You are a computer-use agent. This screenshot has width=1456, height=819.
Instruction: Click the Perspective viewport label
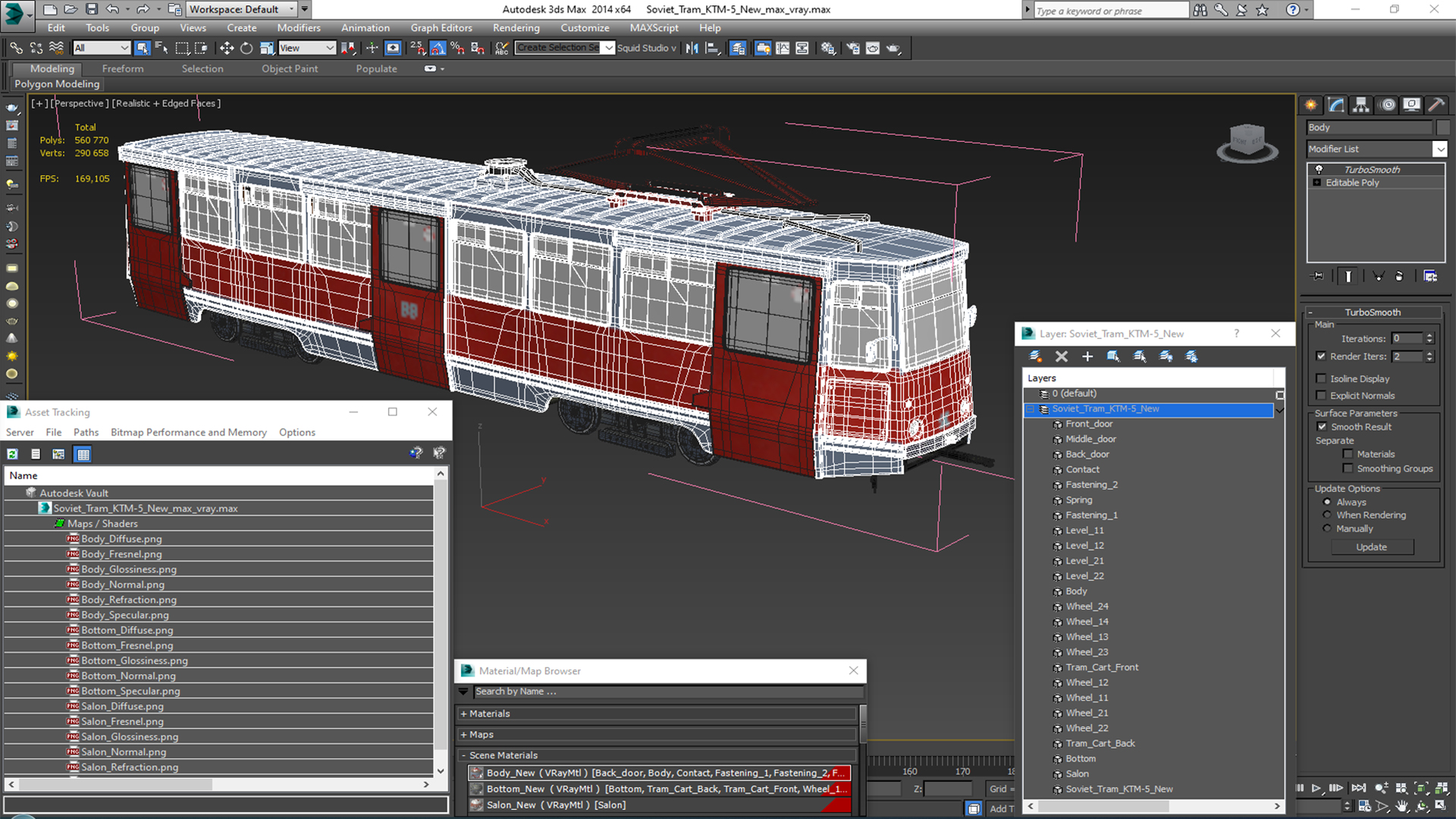pos(80,103)
